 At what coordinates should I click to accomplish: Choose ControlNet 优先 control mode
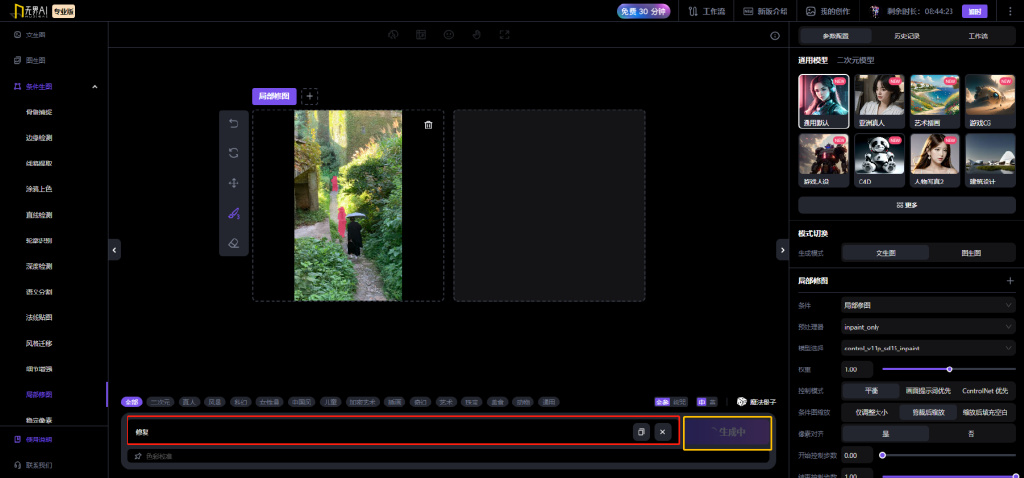(x=985, y=390)
